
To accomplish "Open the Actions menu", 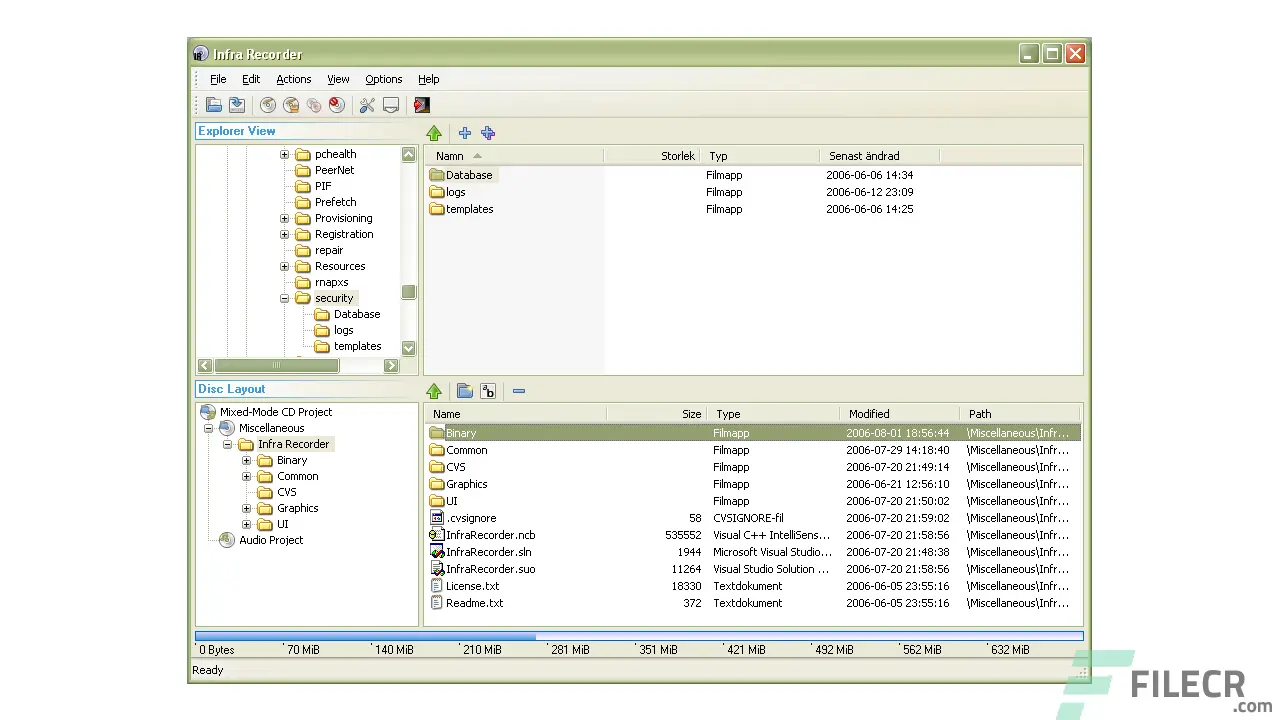I will [x=294, y=79].
